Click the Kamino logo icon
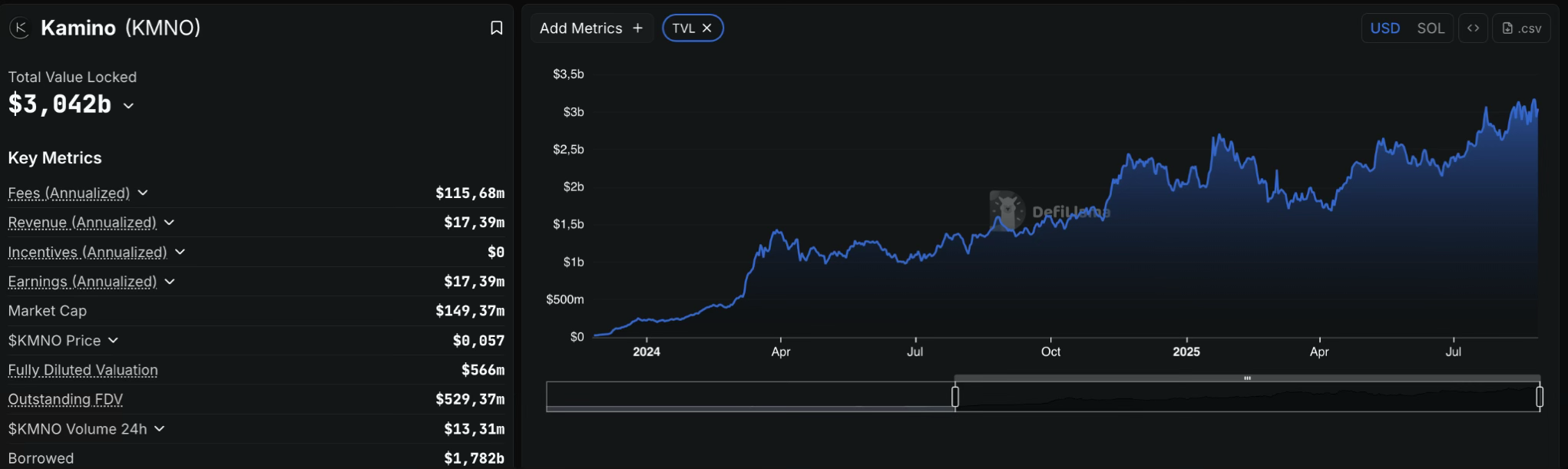Screen dimensions: 1568x469 click(x=19, y=28)
